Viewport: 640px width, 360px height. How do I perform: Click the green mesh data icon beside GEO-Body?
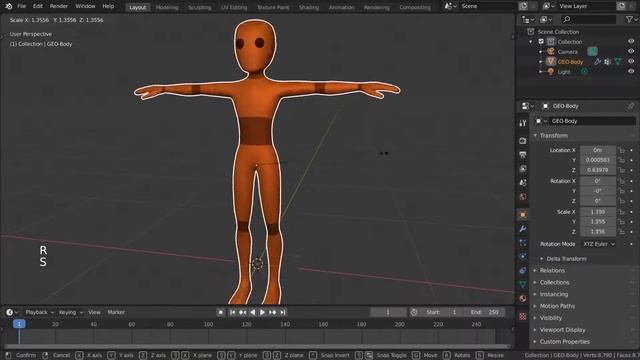tap(618, 62)
